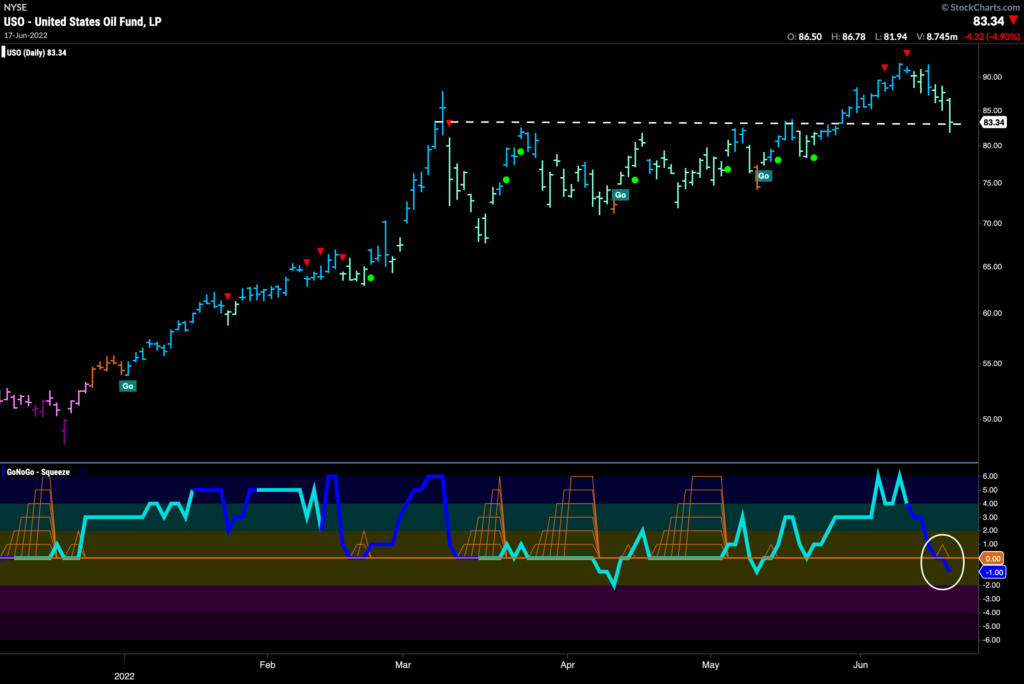Image resolution: width=1024 pixels, height=684 pixels.
Task: Click the Go marker in January
Action: tap(127, 386)
